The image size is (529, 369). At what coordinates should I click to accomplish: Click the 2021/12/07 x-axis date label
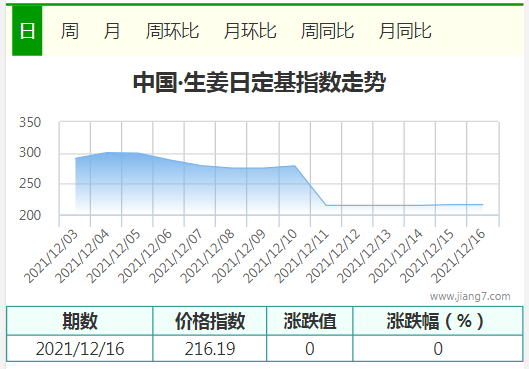(x=175, y=256)
